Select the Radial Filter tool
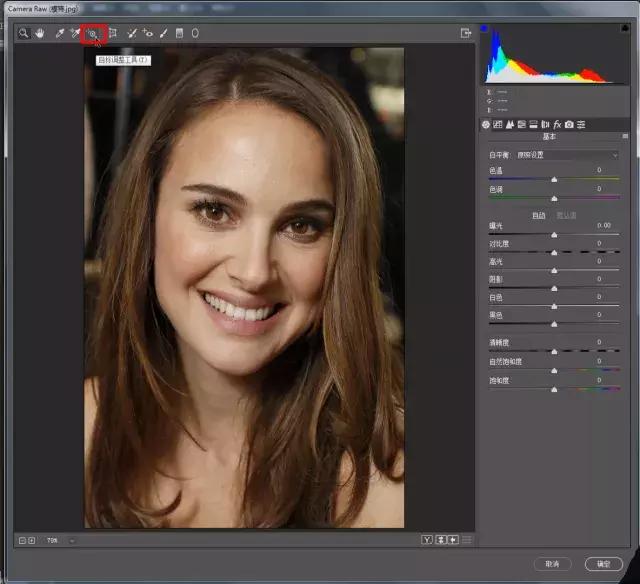Image resolution: width=640 pixels, height=584 pixels. 195,33
